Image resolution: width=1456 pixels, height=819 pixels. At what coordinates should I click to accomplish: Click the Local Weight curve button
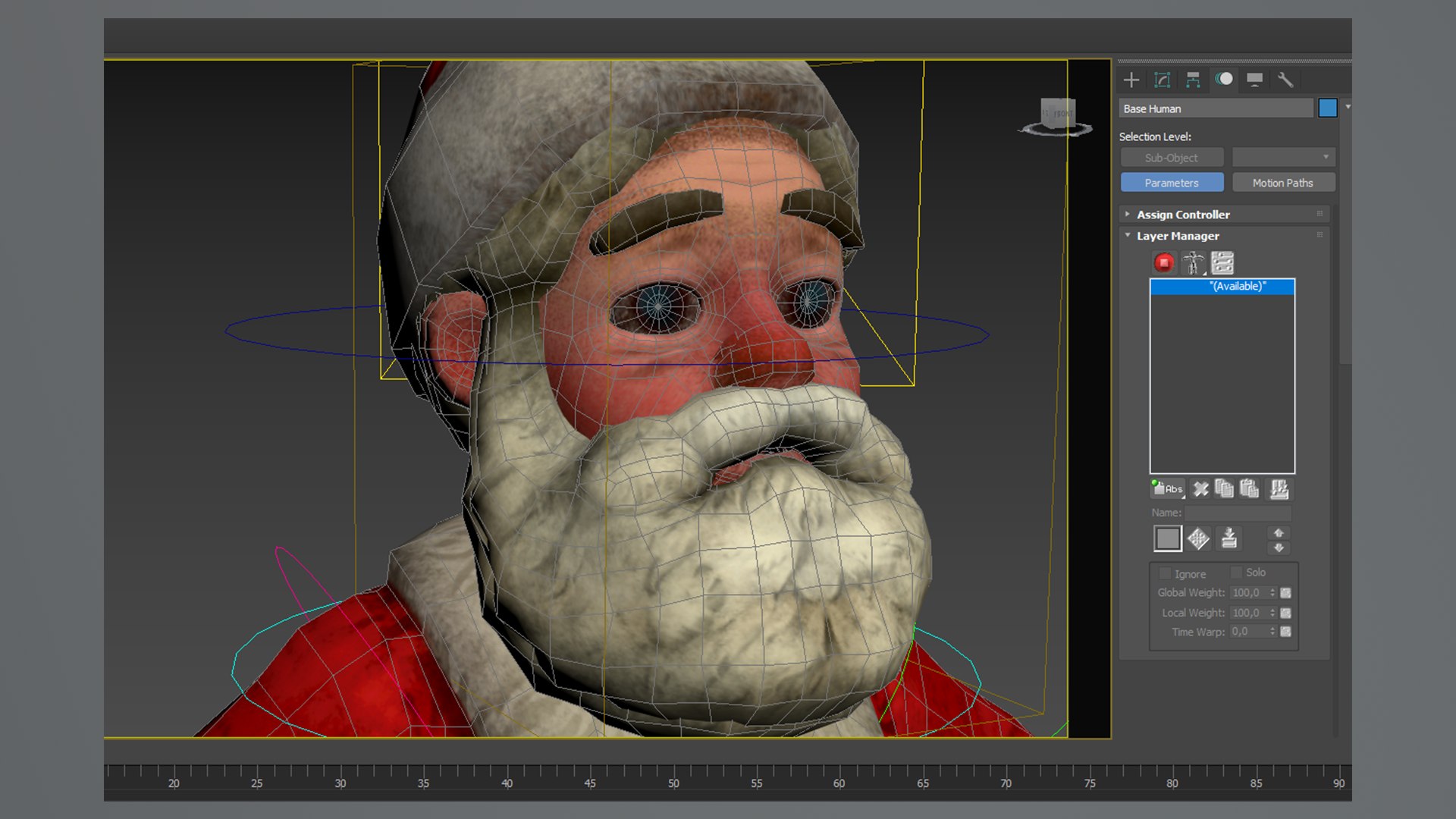(1285, 613)
